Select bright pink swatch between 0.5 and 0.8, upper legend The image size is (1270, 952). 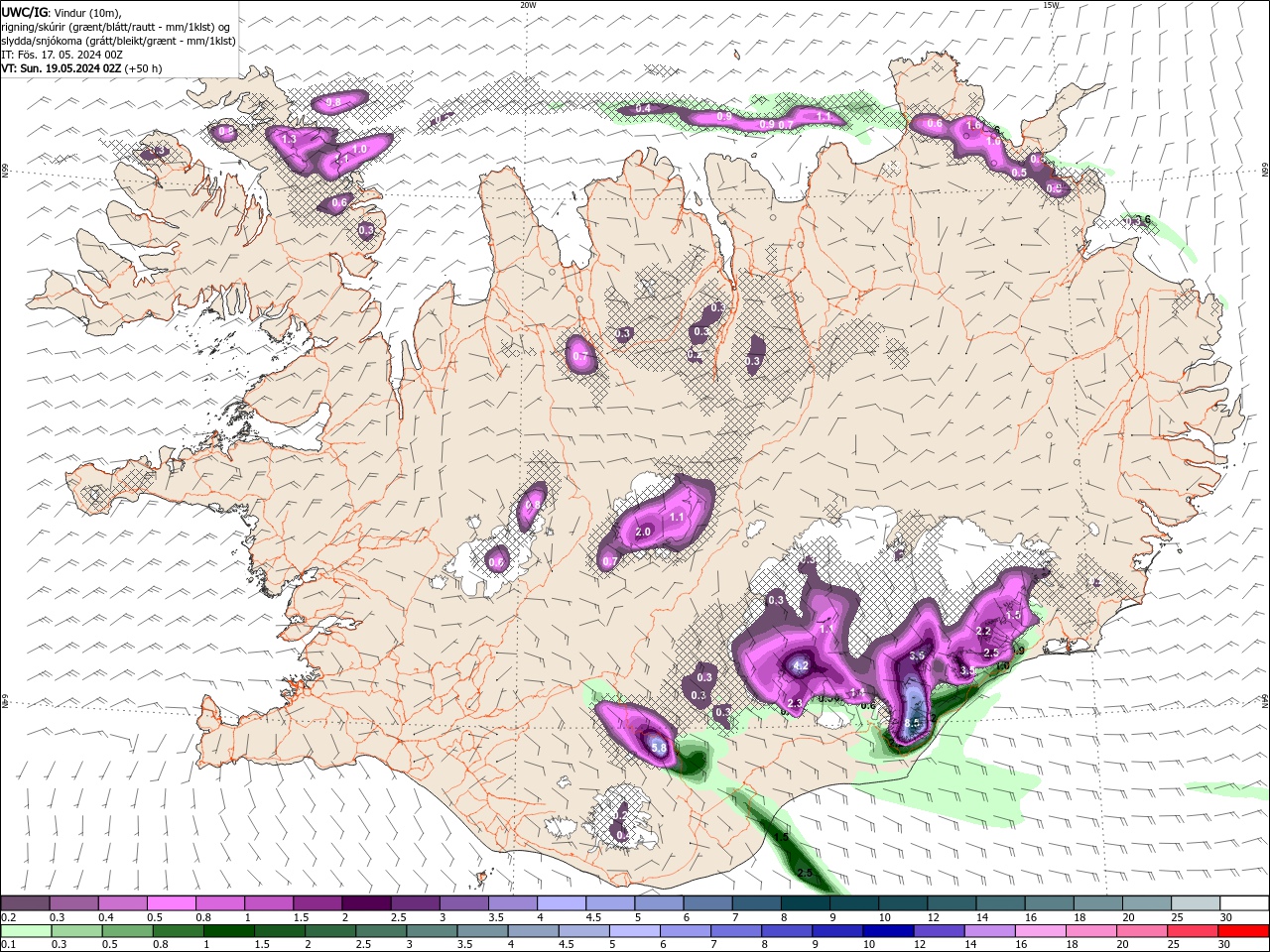tap(171, 903)
